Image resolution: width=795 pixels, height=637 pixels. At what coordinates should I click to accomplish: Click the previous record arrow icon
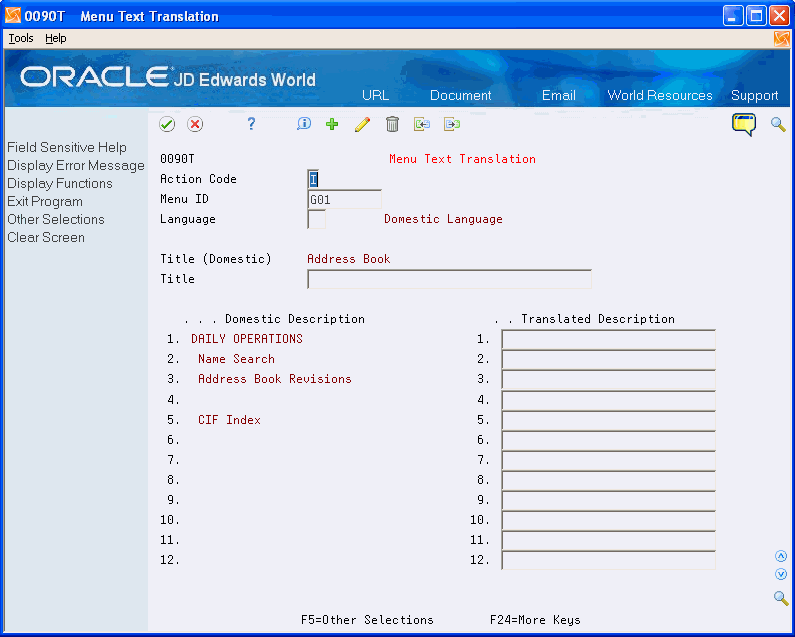coord(422,124)
